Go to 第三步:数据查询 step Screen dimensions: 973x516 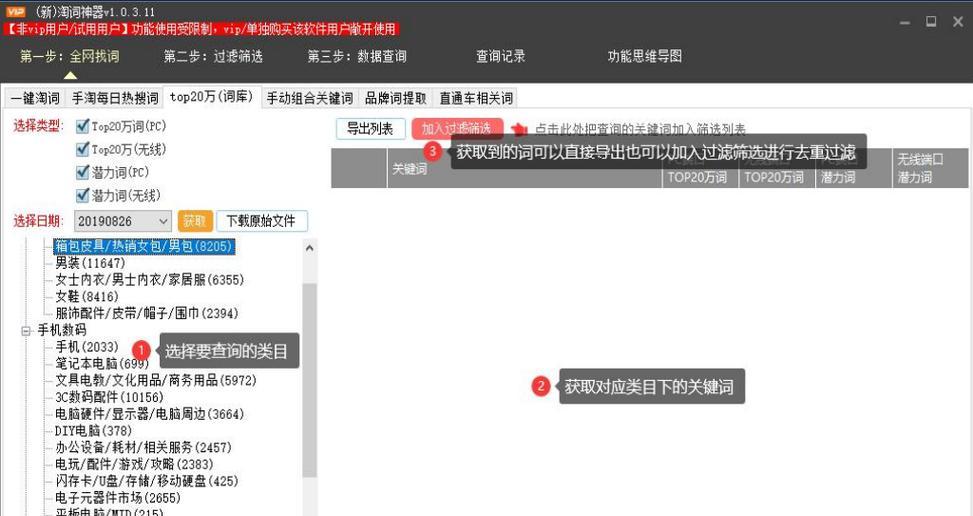point(357,56)
